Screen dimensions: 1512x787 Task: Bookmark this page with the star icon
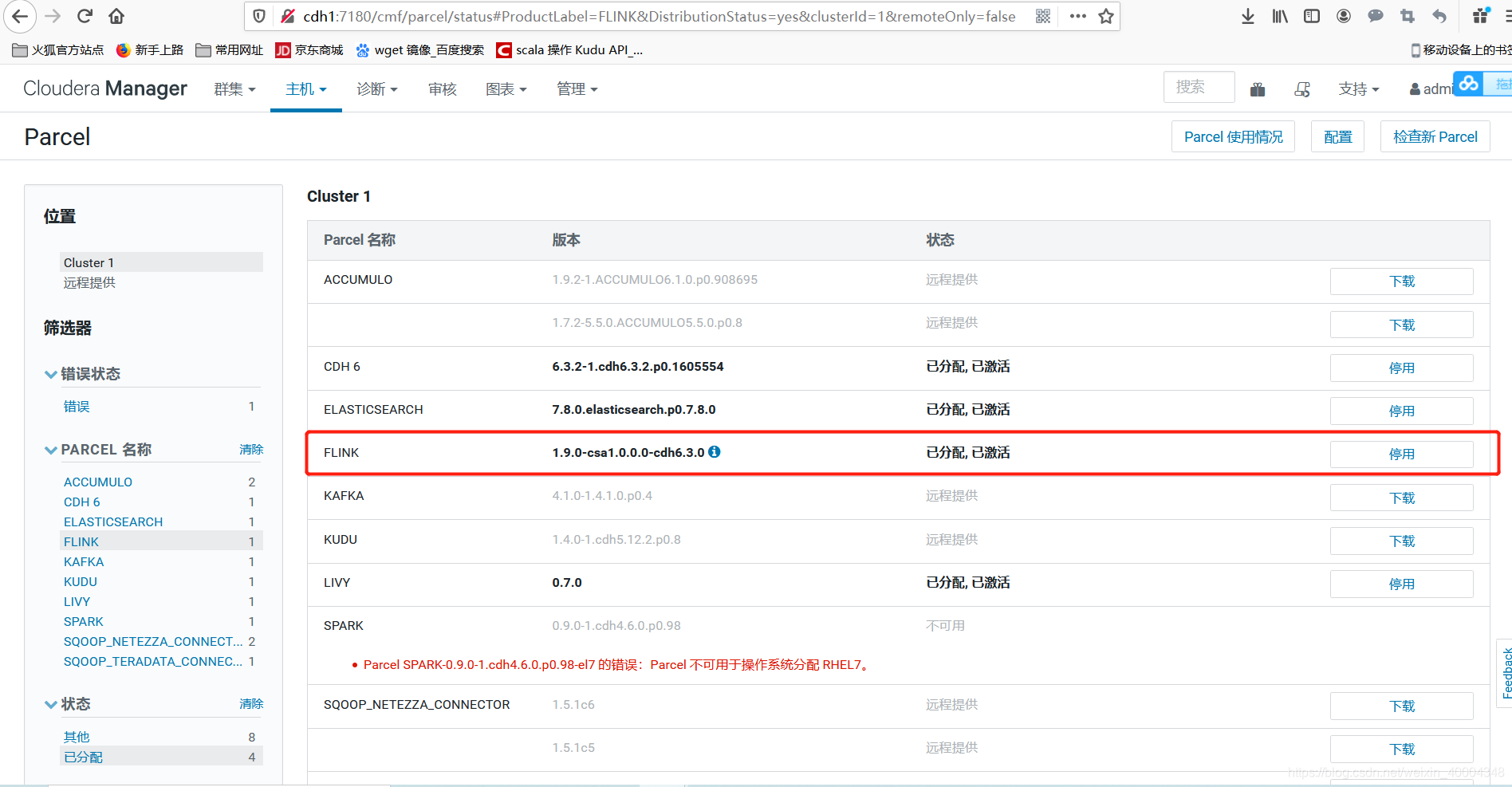tap(1106, 16)
